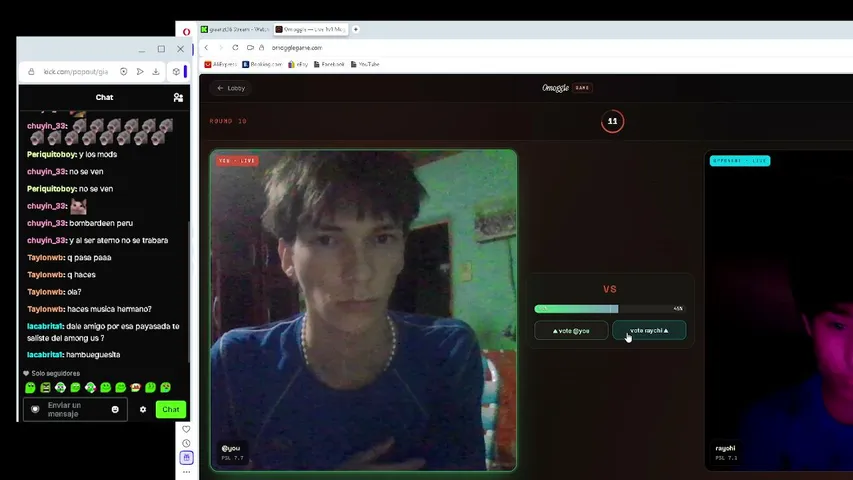This screenshot has width=853, height=480.
Task: Open downloads in Kick popout window
Action: pos(156,72)
